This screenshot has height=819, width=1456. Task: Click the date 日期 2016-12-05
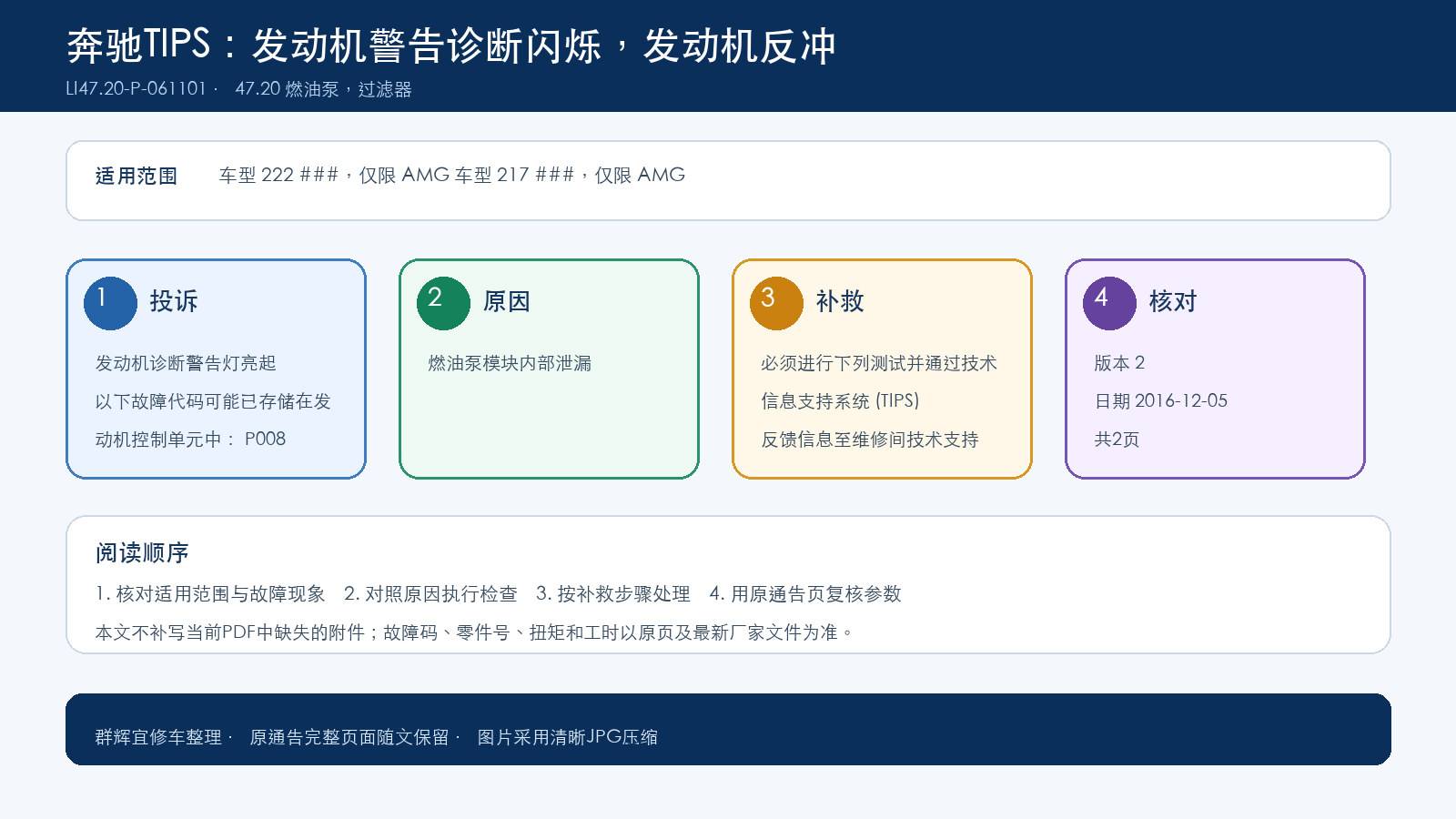(1161, 401)
